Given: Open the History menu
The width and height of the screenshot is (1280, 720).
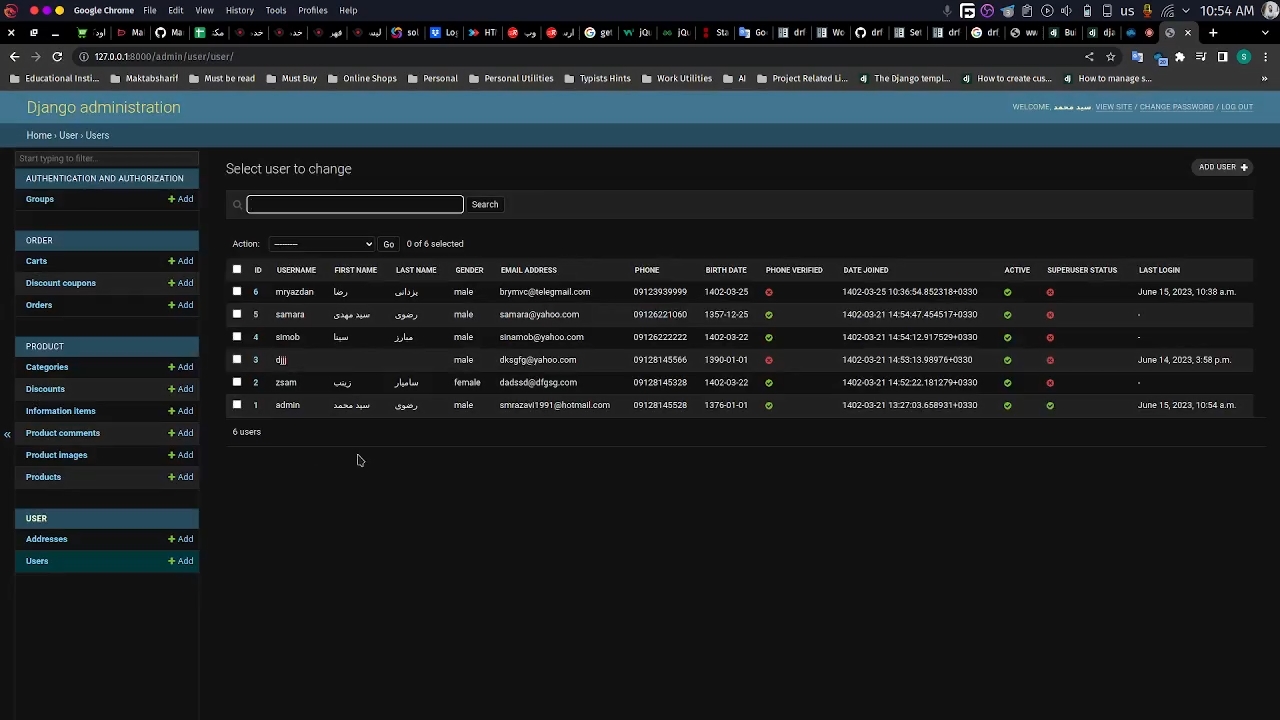Looking at the screenshot, I should tap(239, 10).
